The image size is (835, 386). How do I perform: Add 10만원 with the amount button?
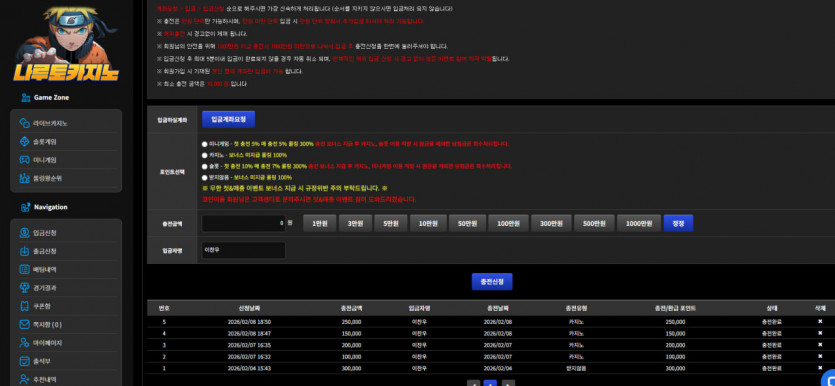click(x=428, y=224)
